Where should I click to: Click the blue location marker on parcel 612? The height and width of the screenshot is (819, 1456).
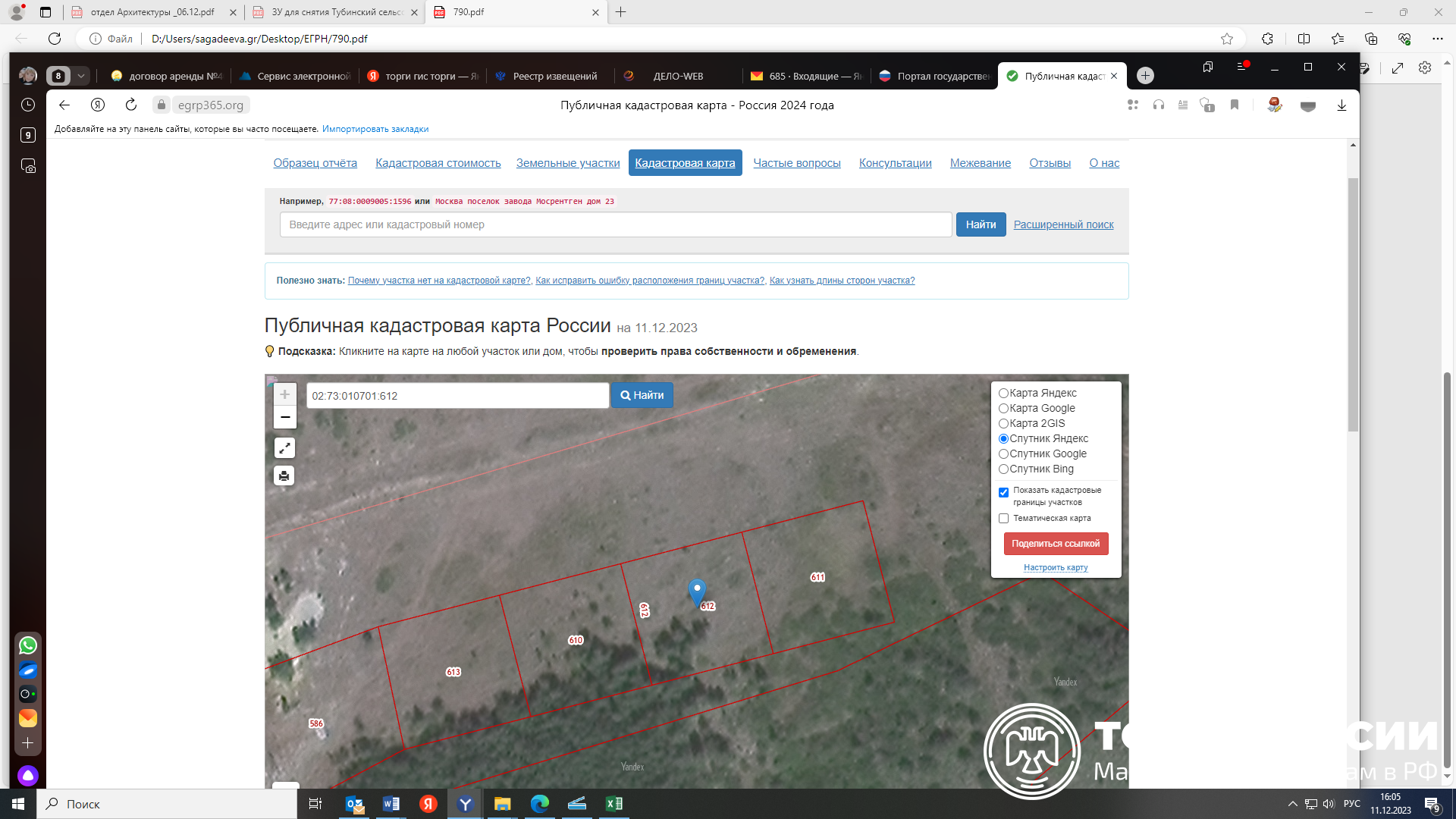(x=696, y=591)
